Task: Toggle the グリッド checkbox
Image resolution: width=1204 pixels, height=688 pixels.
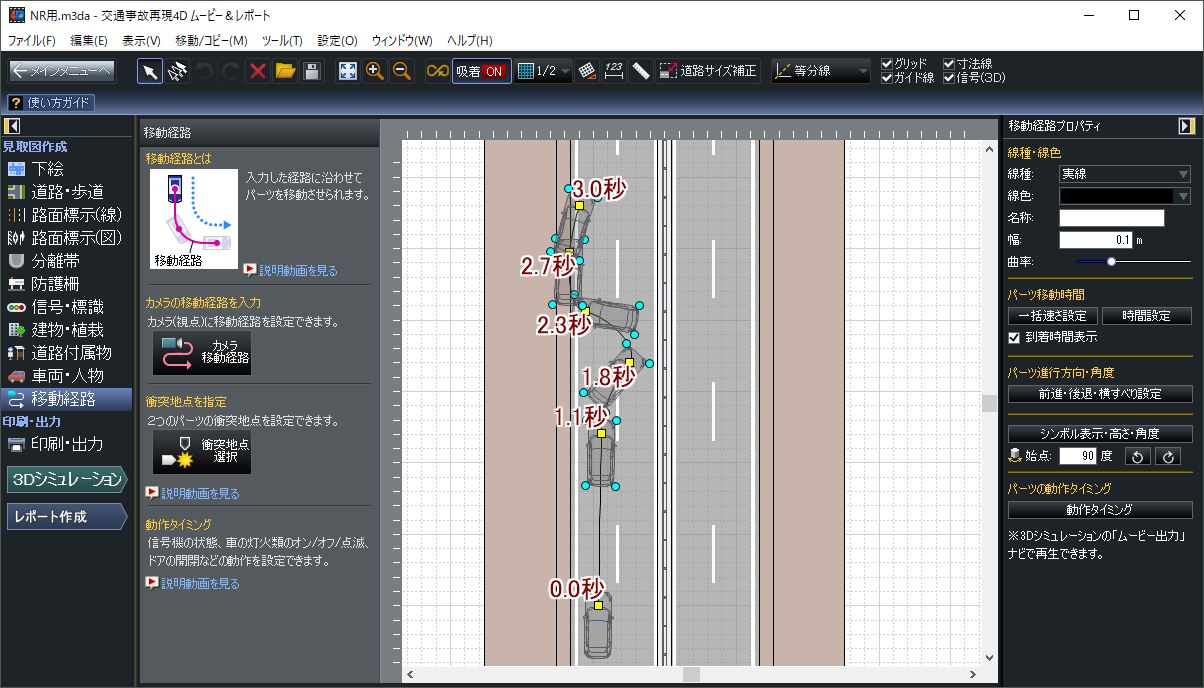Action: point(887,64)
